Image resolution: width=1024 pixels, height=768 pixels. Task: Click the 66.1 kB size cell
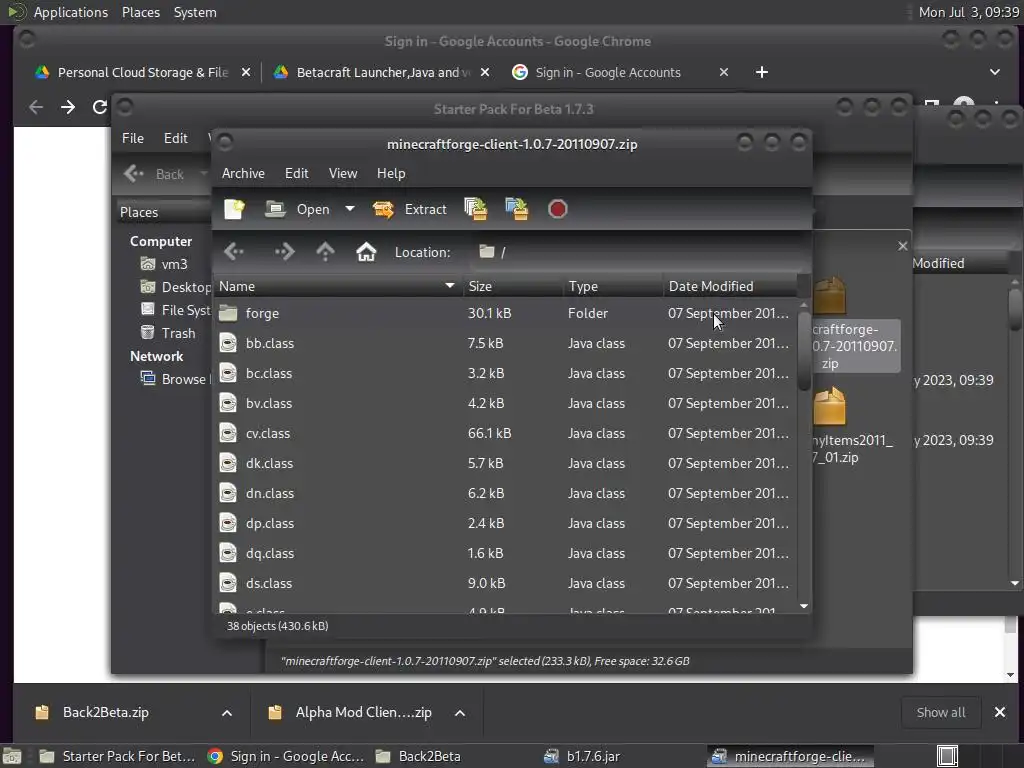[x=489, y=433]
